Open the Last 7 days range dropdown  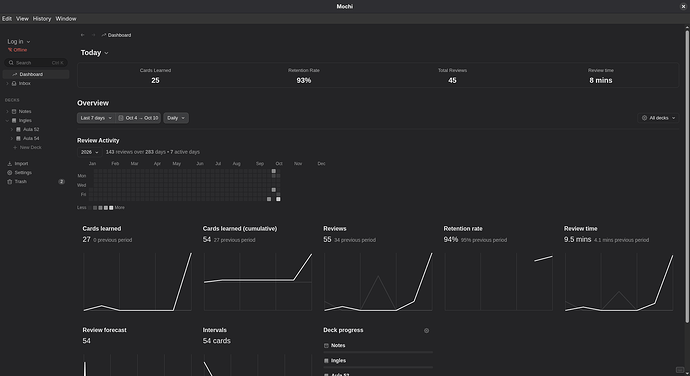click(96, 118)
